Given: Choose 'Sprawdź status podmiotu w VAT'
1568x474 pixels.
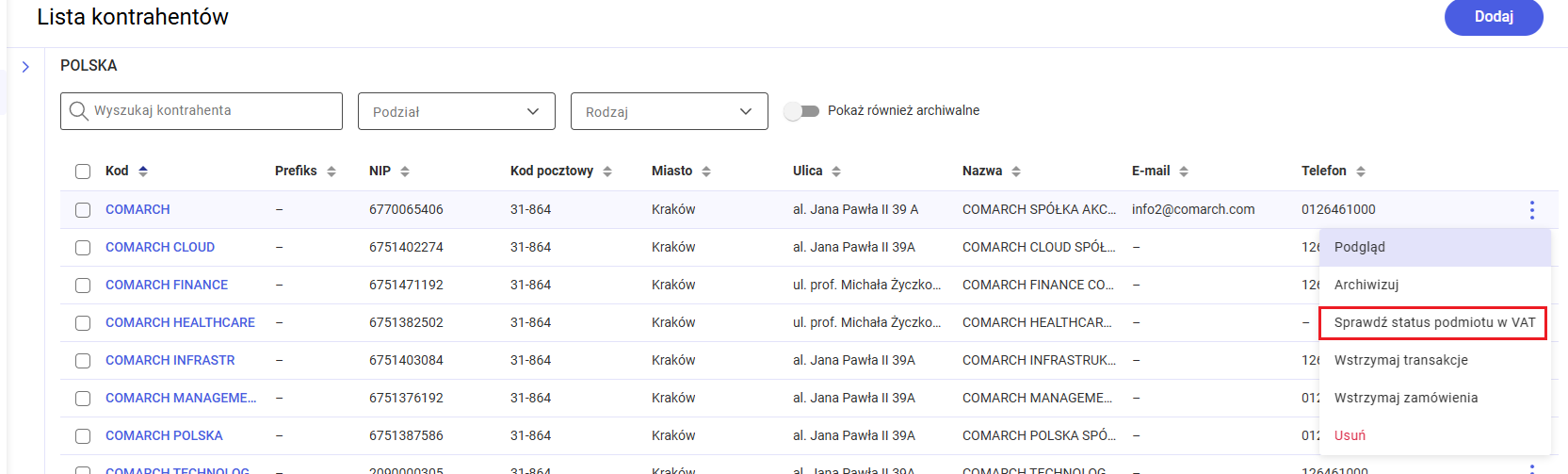Looking at the screenshot, I should [x=1434, y=322].
